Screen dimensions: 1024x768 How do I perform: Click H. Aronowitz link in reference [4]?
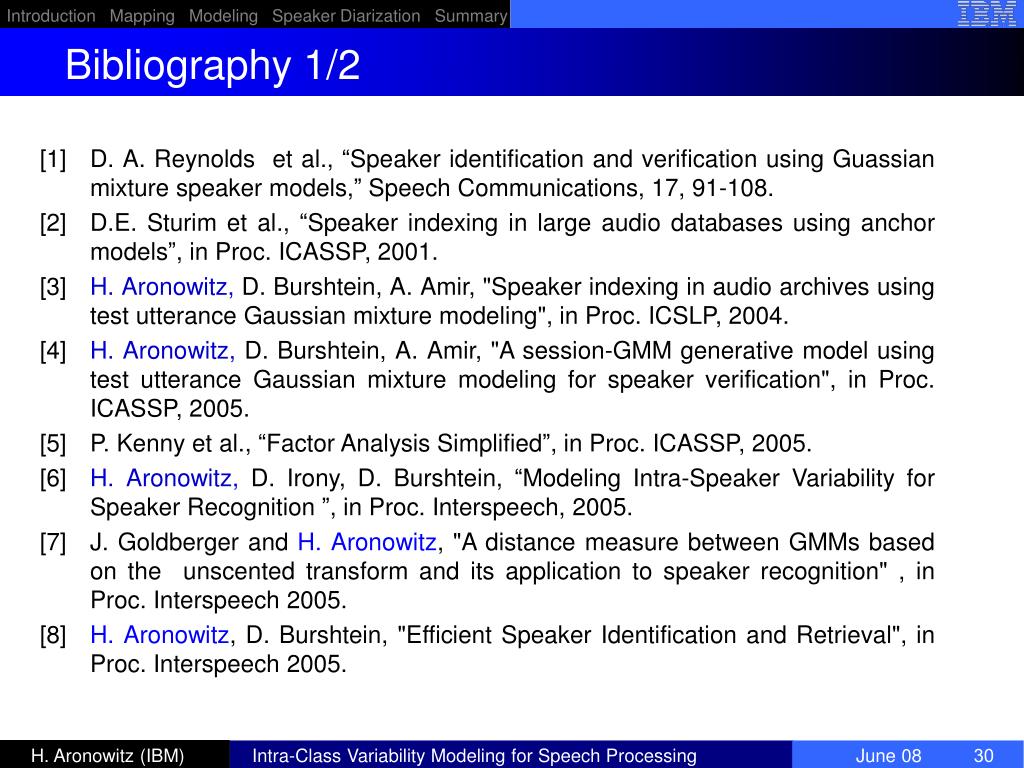[163, 351]
